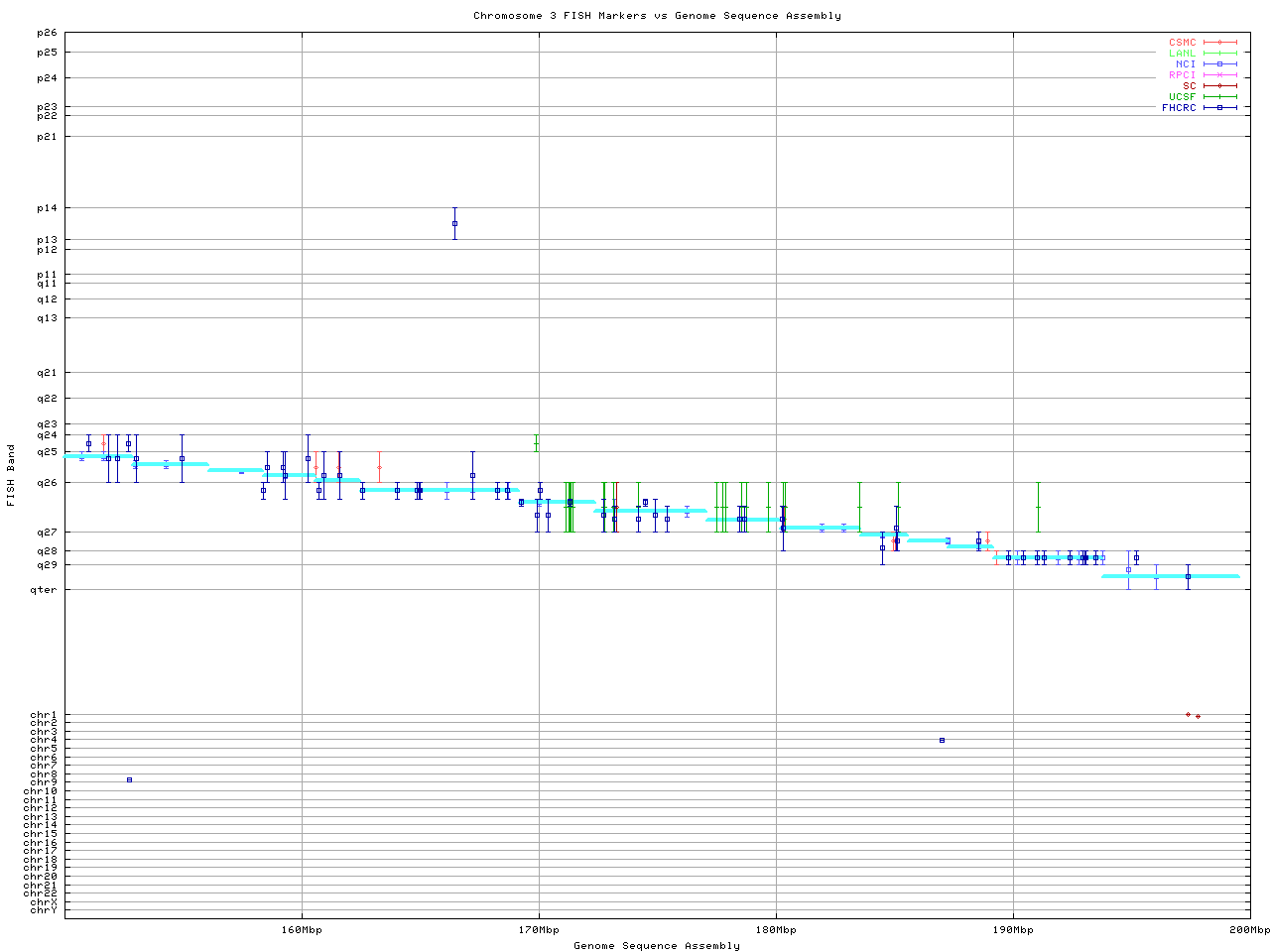The height and width of the screenshot is (952, 1270).
Task: Click the 170Mbp x-axis tick label
Action: [539, 929]
